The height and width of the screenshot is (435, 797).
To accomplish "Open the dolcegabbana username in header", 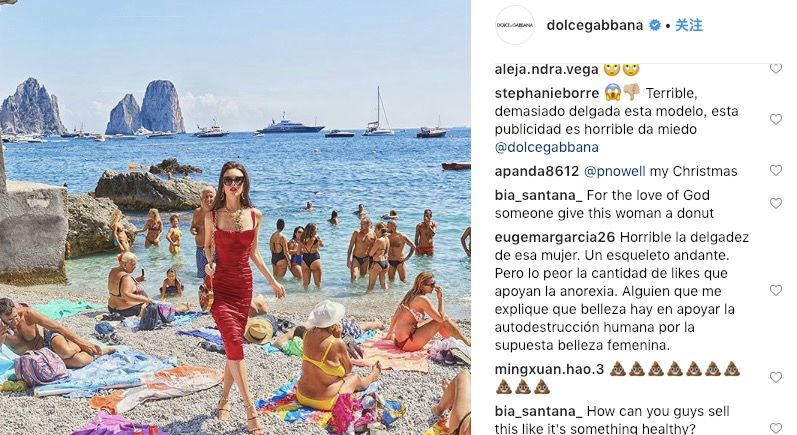I will coord(595,25).
